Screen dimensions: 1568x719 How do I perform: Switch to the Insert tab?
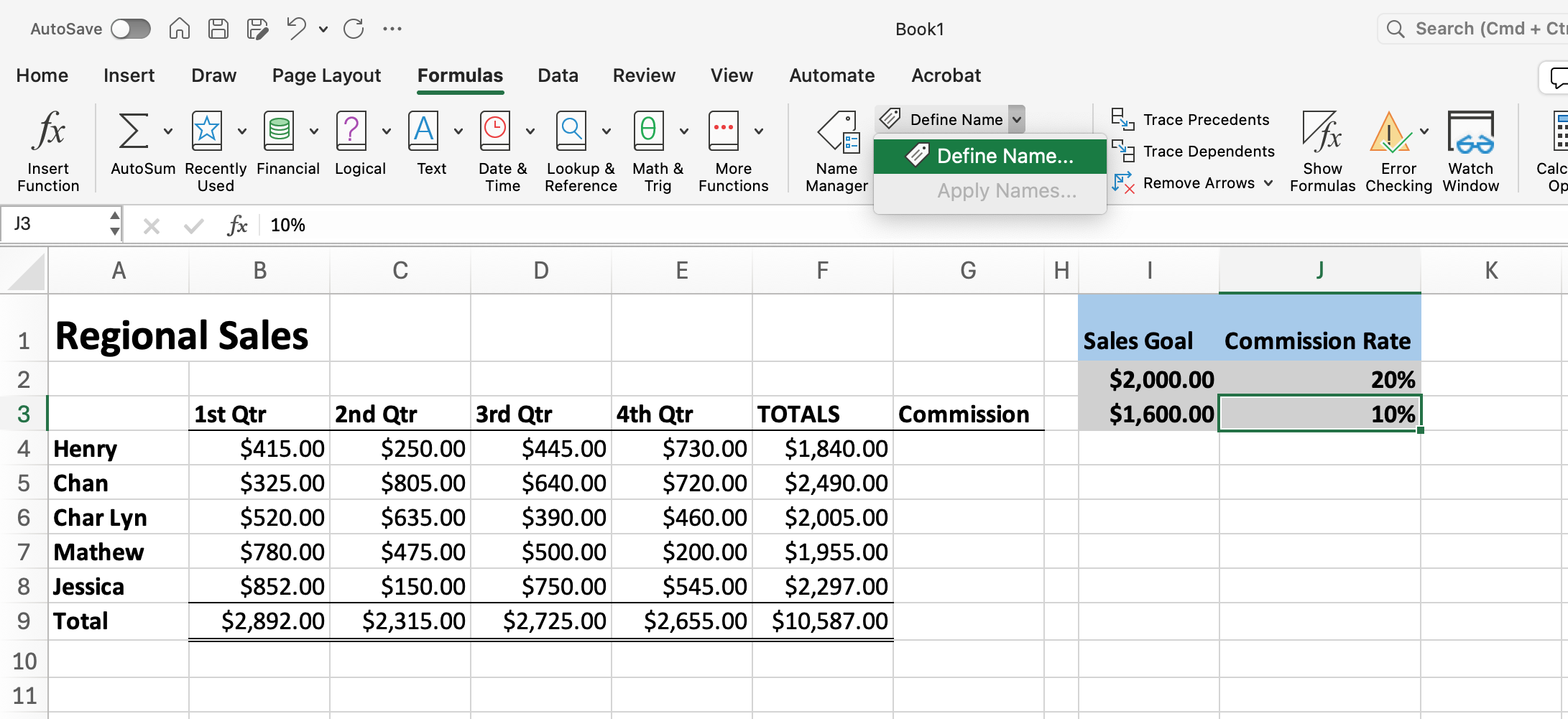(x=129, y=75)
